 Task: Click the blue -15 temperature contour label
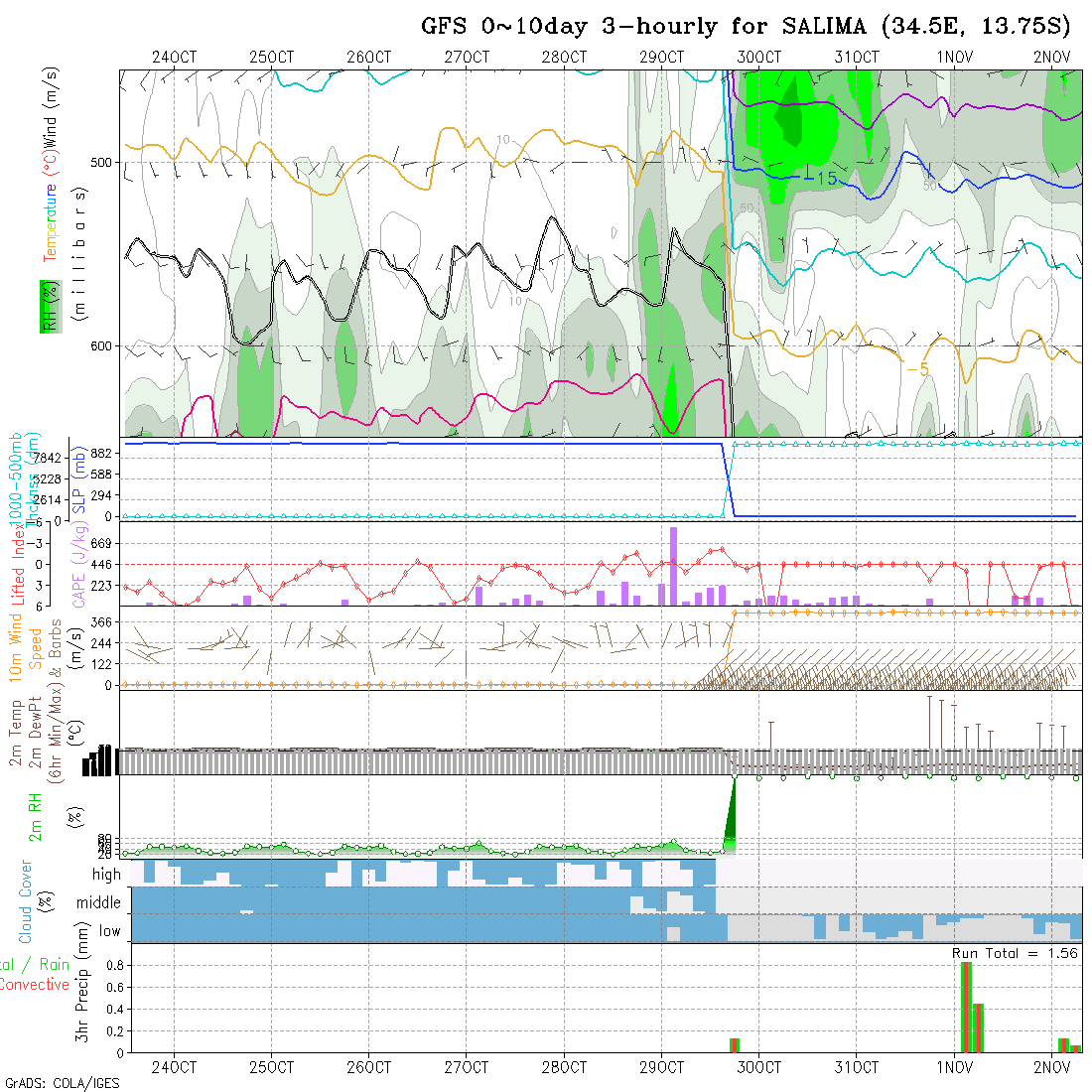820,177
